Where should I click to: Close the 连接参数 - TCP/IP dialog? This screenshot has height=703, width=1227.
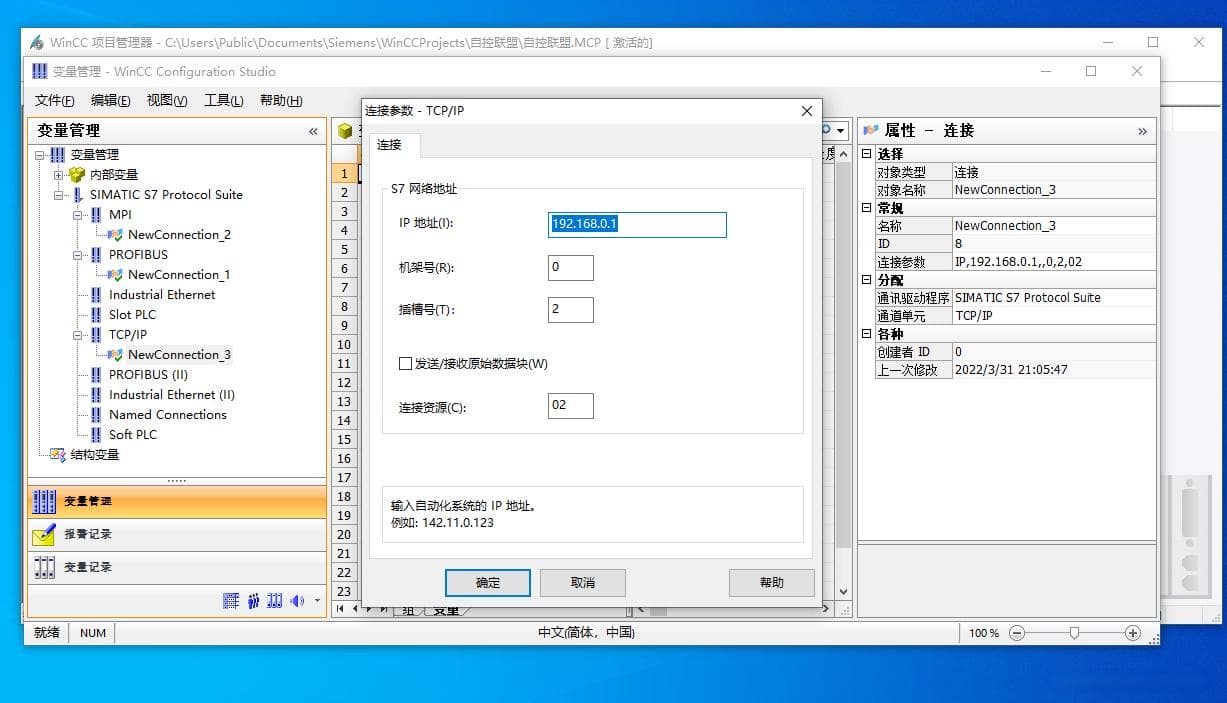(x=807, y=111)
